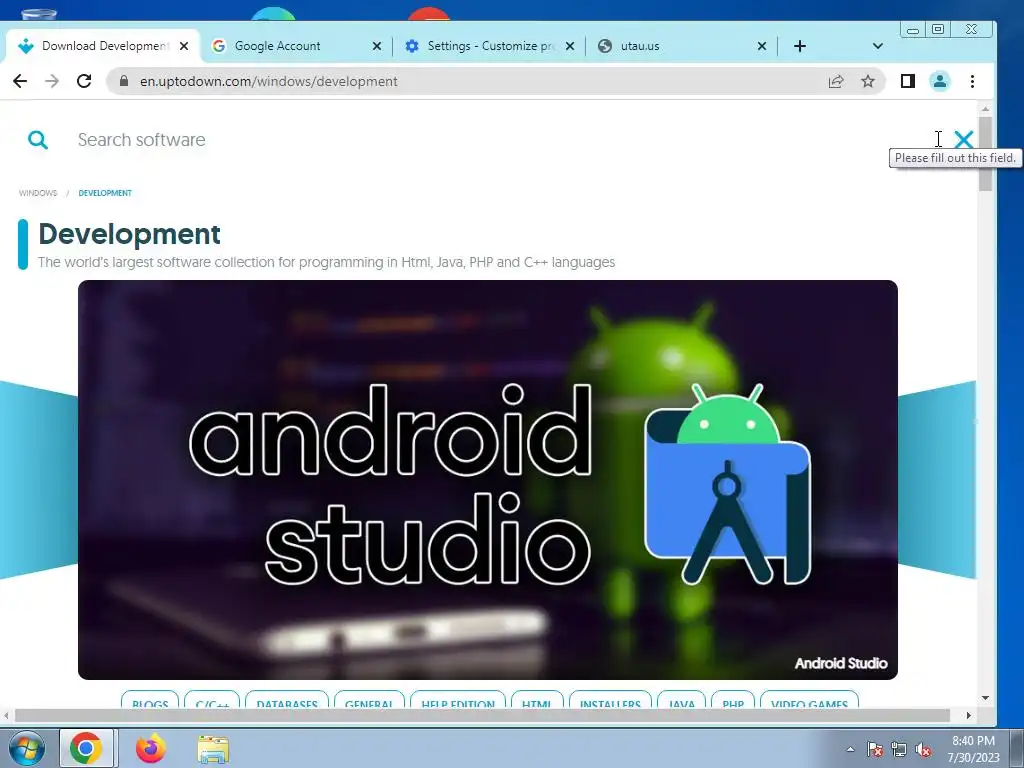Click the forward navigation arrow

coord(52,81)
